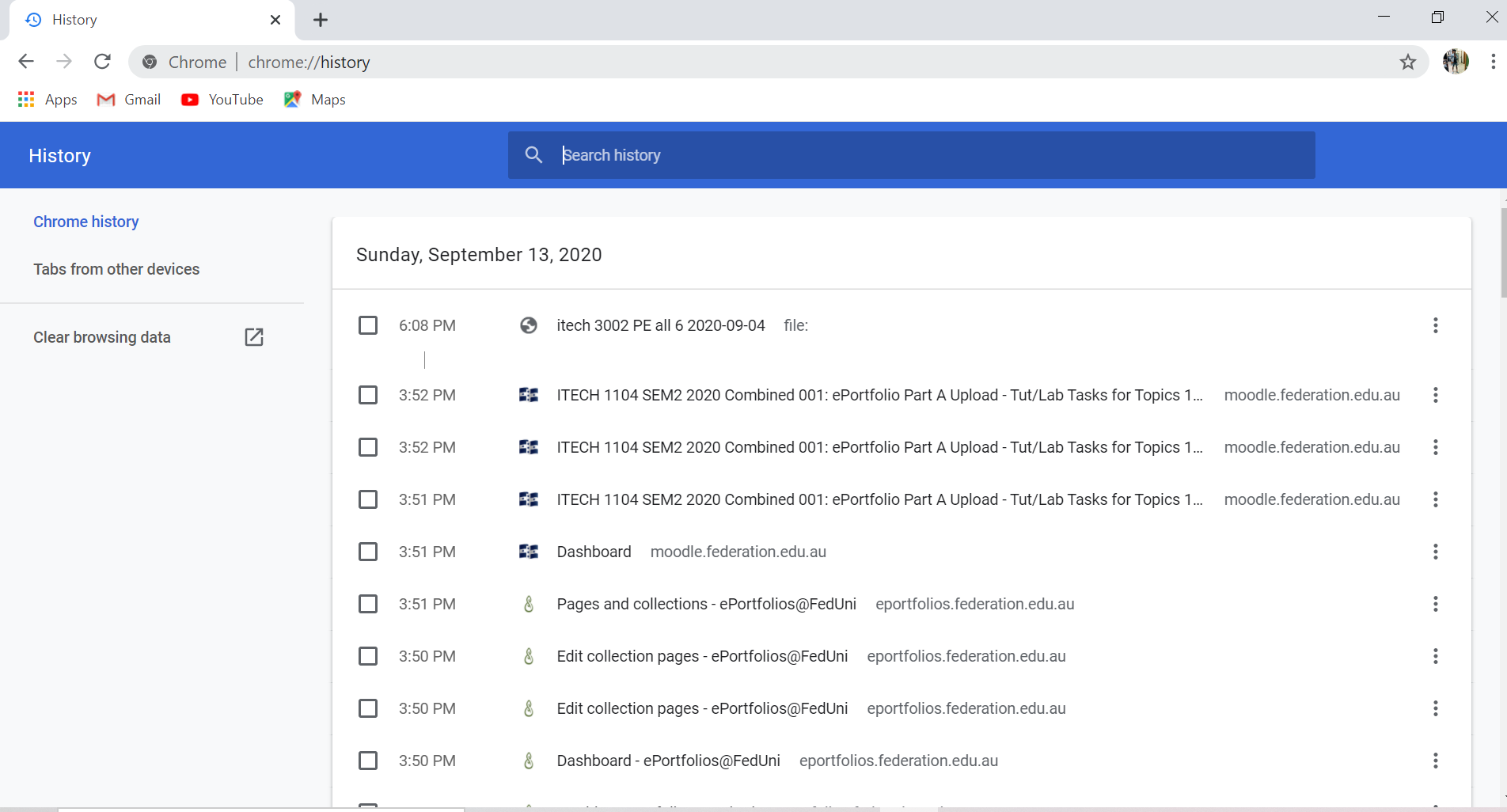The height and width of the screenshot is (812, 1507).
Task: Click favicon of Dashboard - ePortfolios@FedUni entry
Action: (529, 761)
